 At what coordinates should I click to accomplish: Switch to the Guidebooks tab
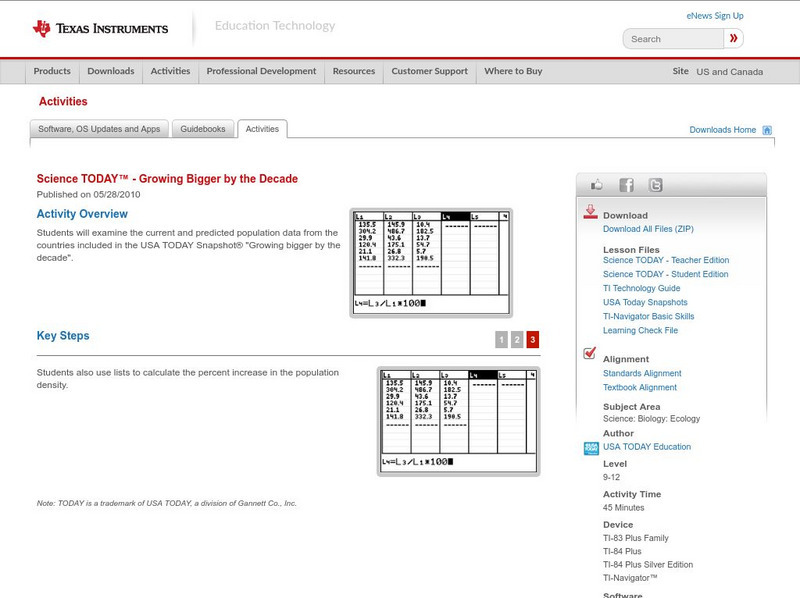(203, 129)
